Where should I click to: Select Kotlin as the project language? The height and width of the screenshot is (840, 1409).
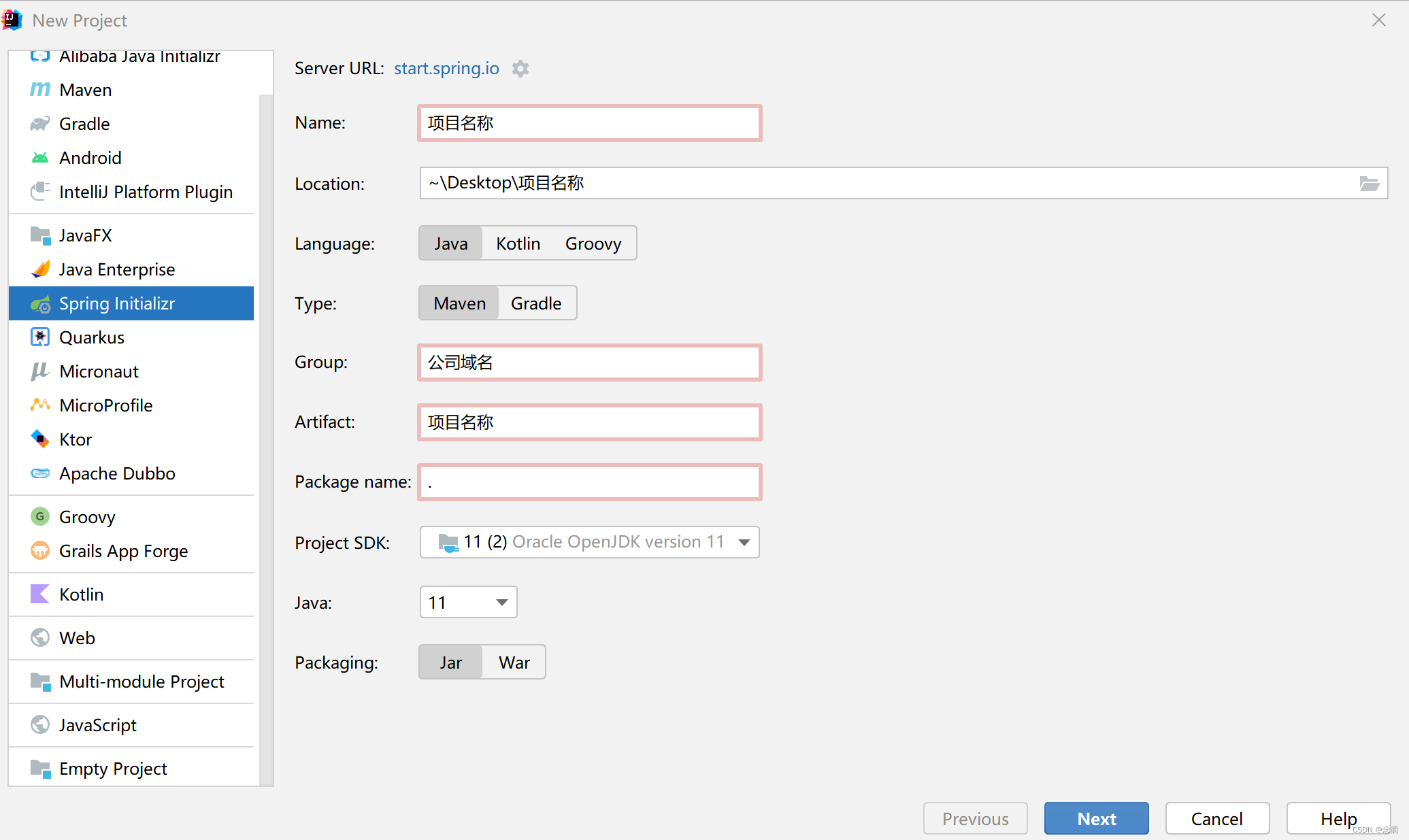click(x=518, y=243)
